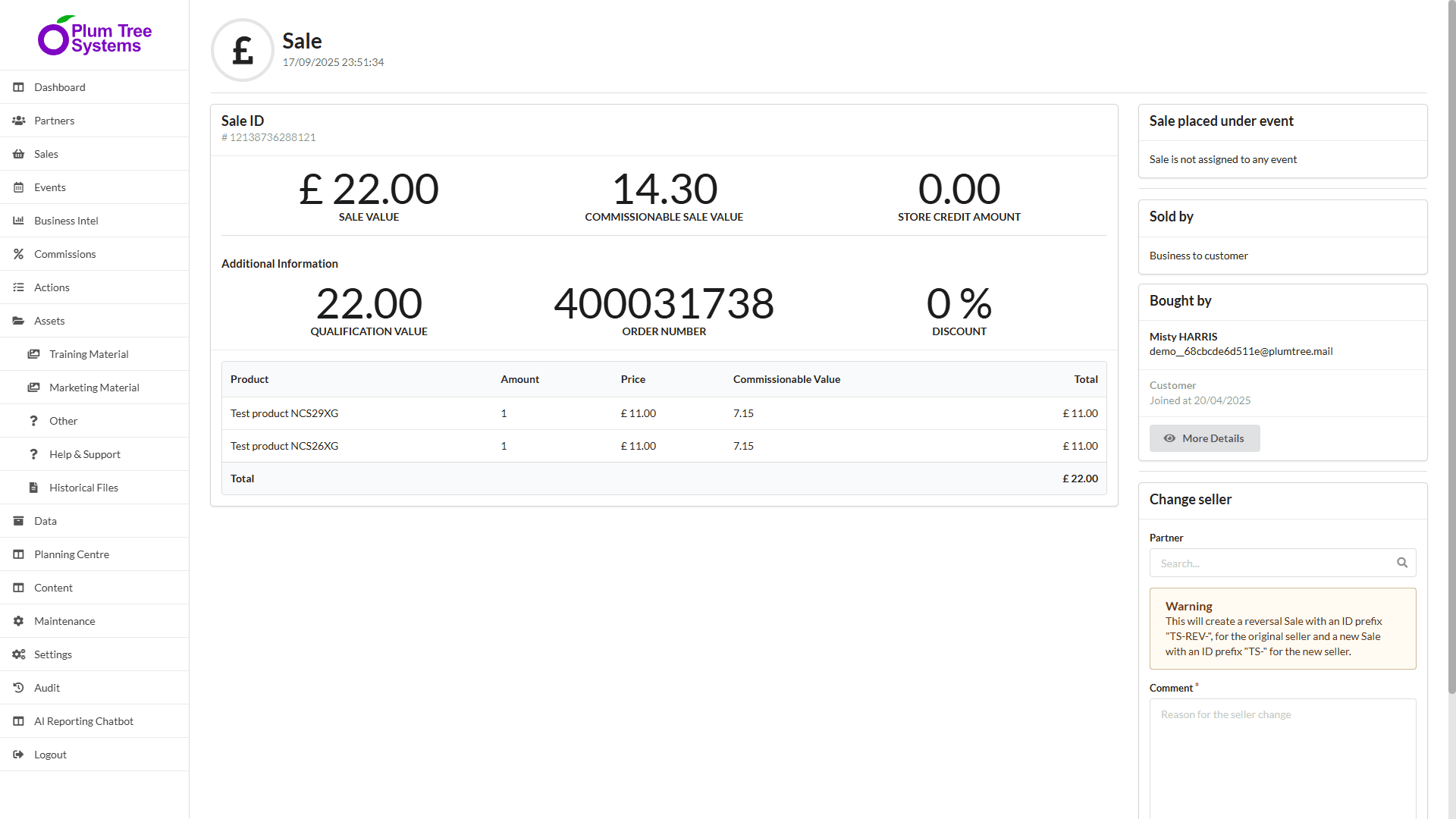Click the Audit history icon

pyautogui.click(x=18, y=688)
